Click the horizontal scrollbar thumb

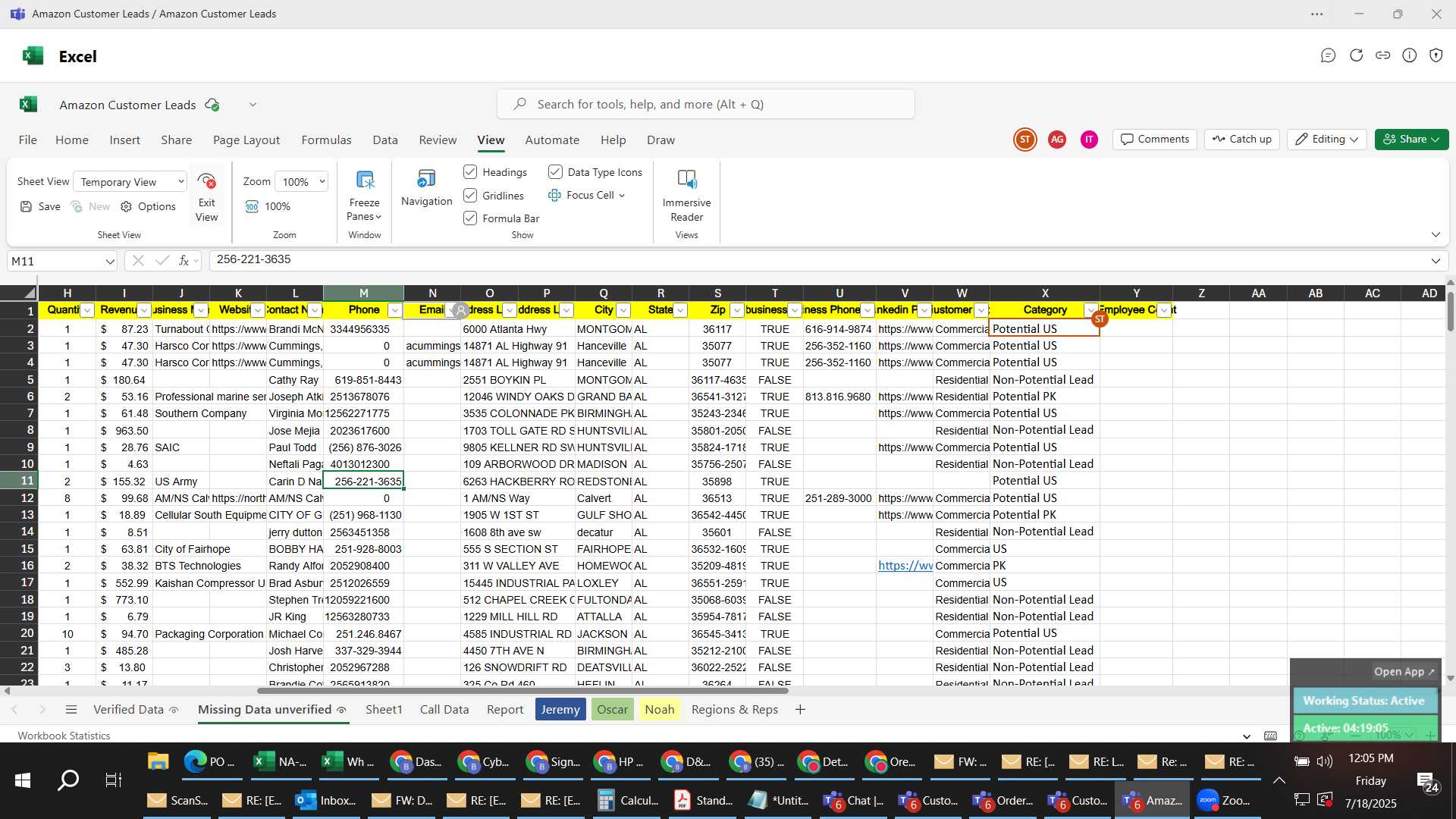[x=522, y=691]
